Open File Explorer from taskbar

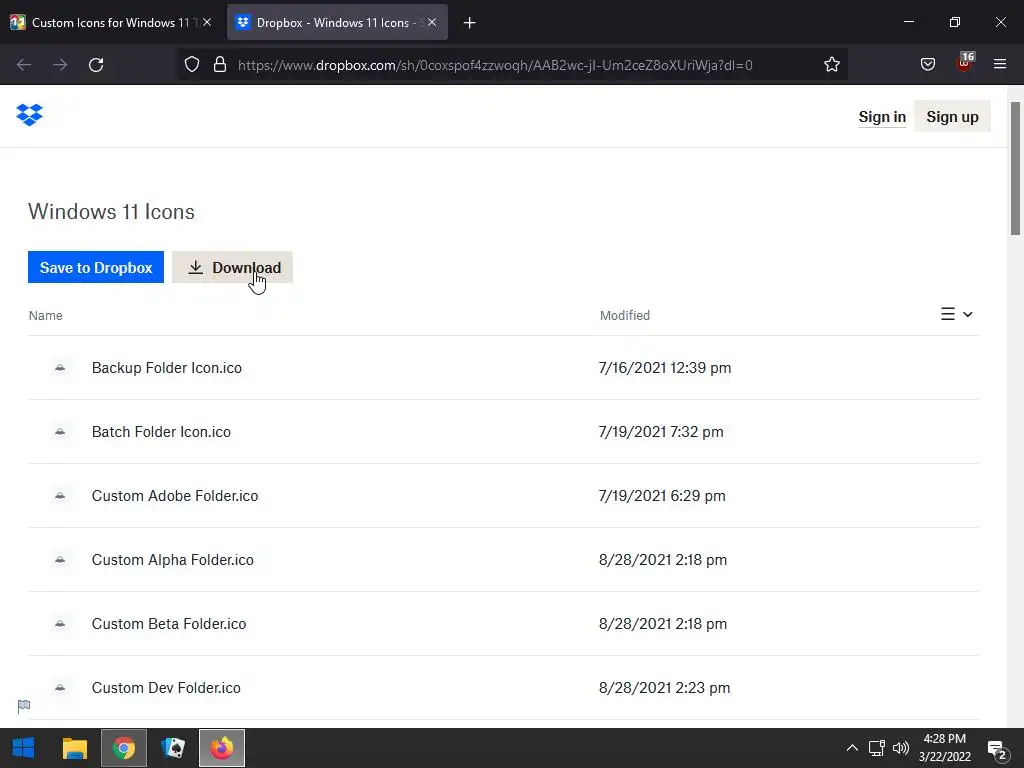point(74,748)
